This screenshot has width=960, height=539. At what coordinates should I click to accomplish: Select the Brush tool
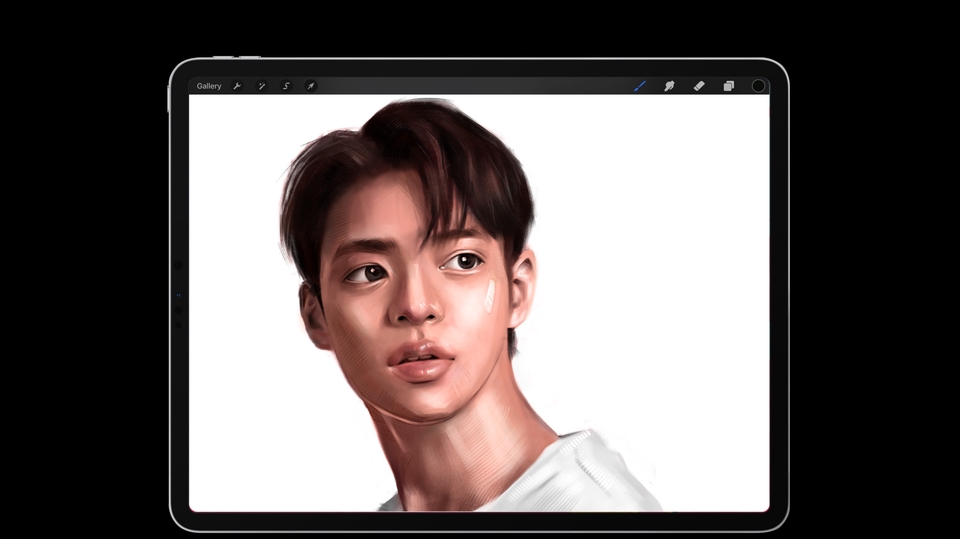click(640, 86)
